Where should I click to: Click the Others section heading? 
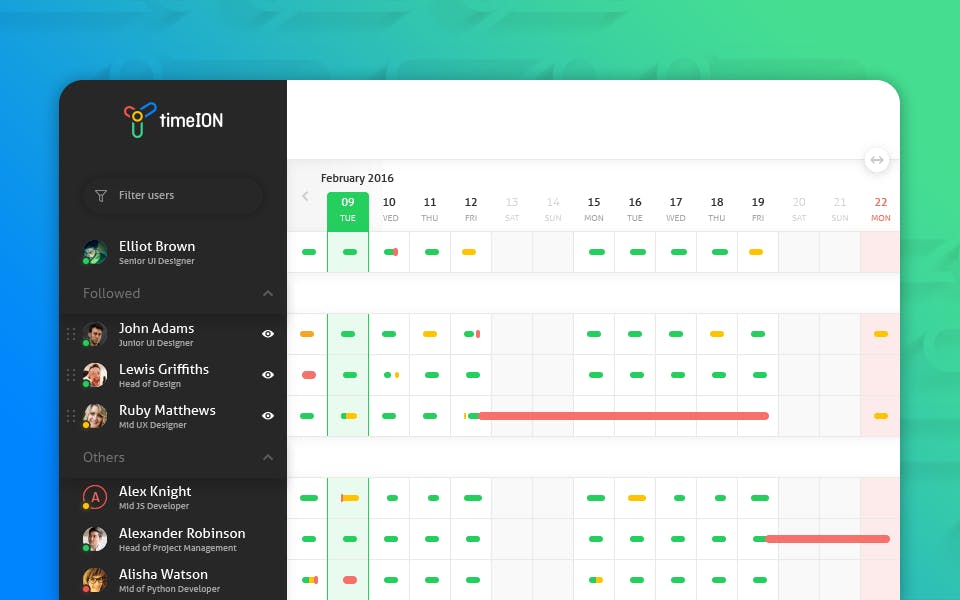click(x=103, y=457)
